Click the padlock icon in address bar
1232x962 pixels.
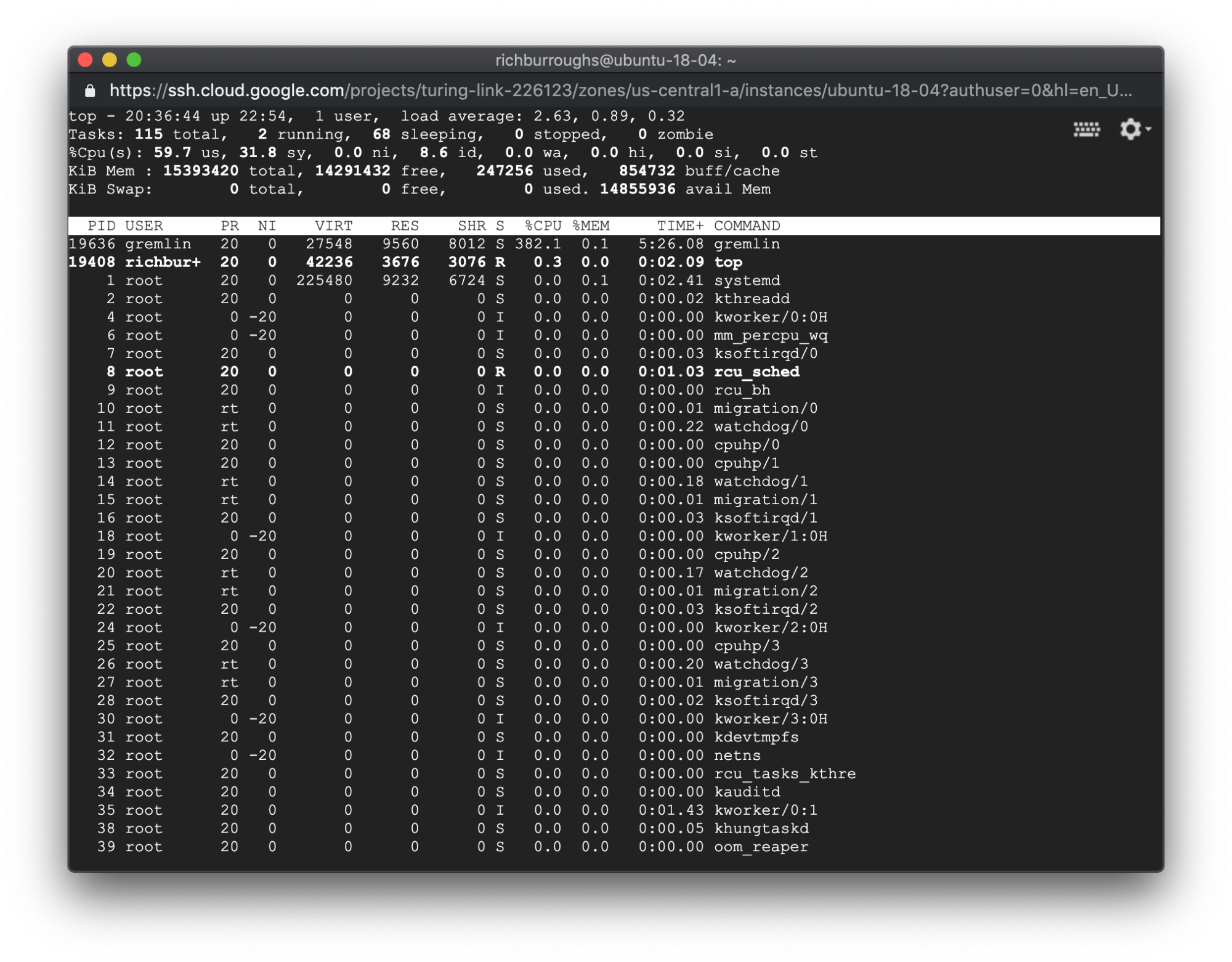coord(90,91)
